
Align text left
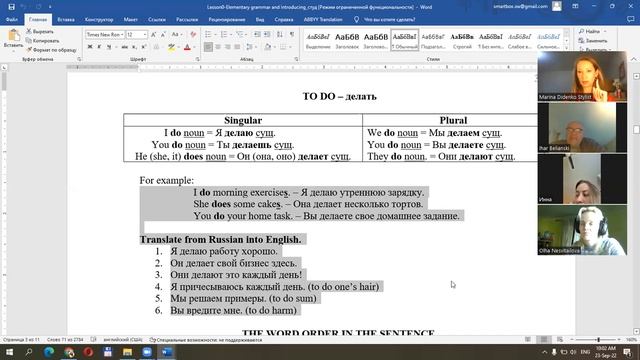208,47
